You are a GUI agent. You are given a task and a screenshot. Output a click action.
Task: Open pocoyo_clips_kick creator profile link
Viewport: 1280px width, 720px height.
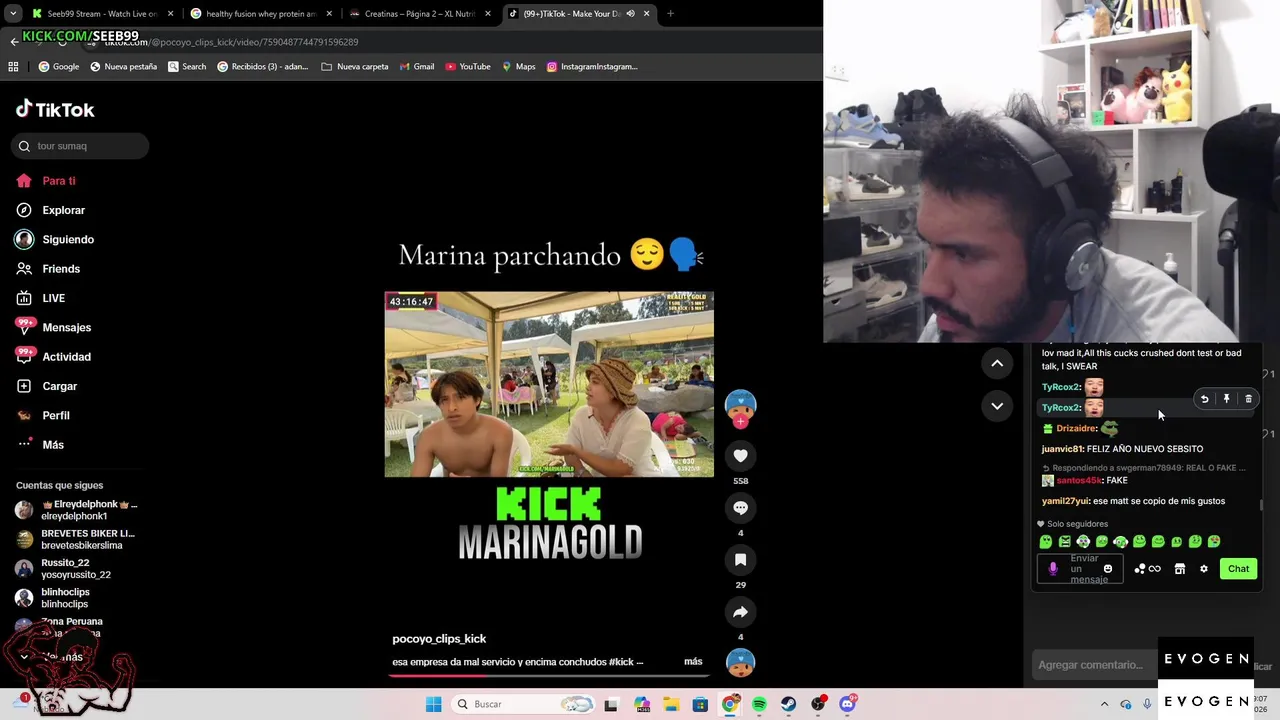[x=439, y=639]
